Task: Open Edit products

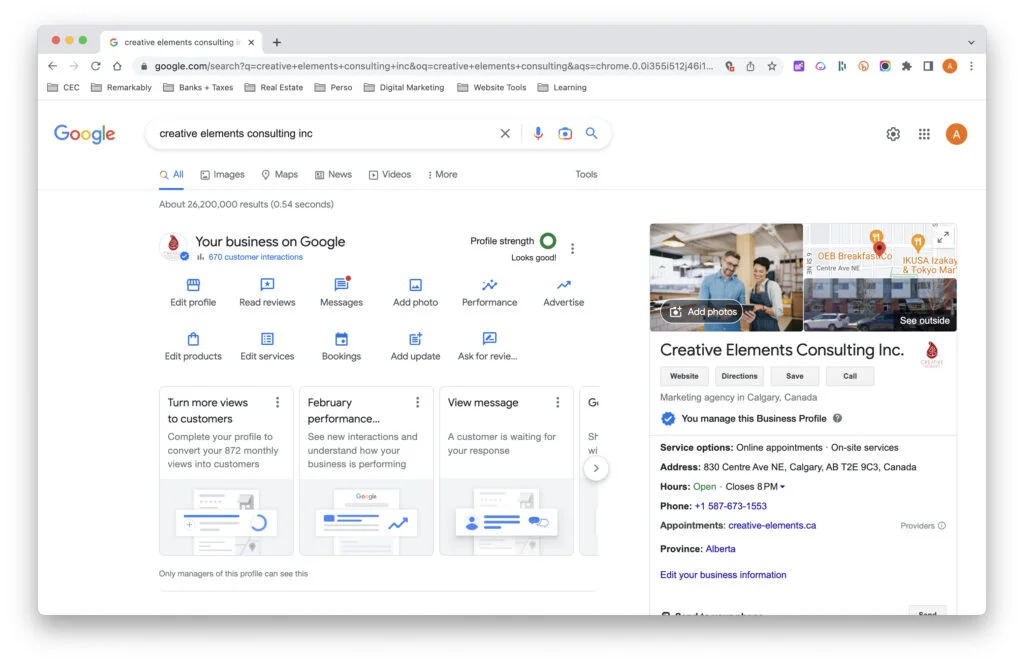Action: pos(193,347)
